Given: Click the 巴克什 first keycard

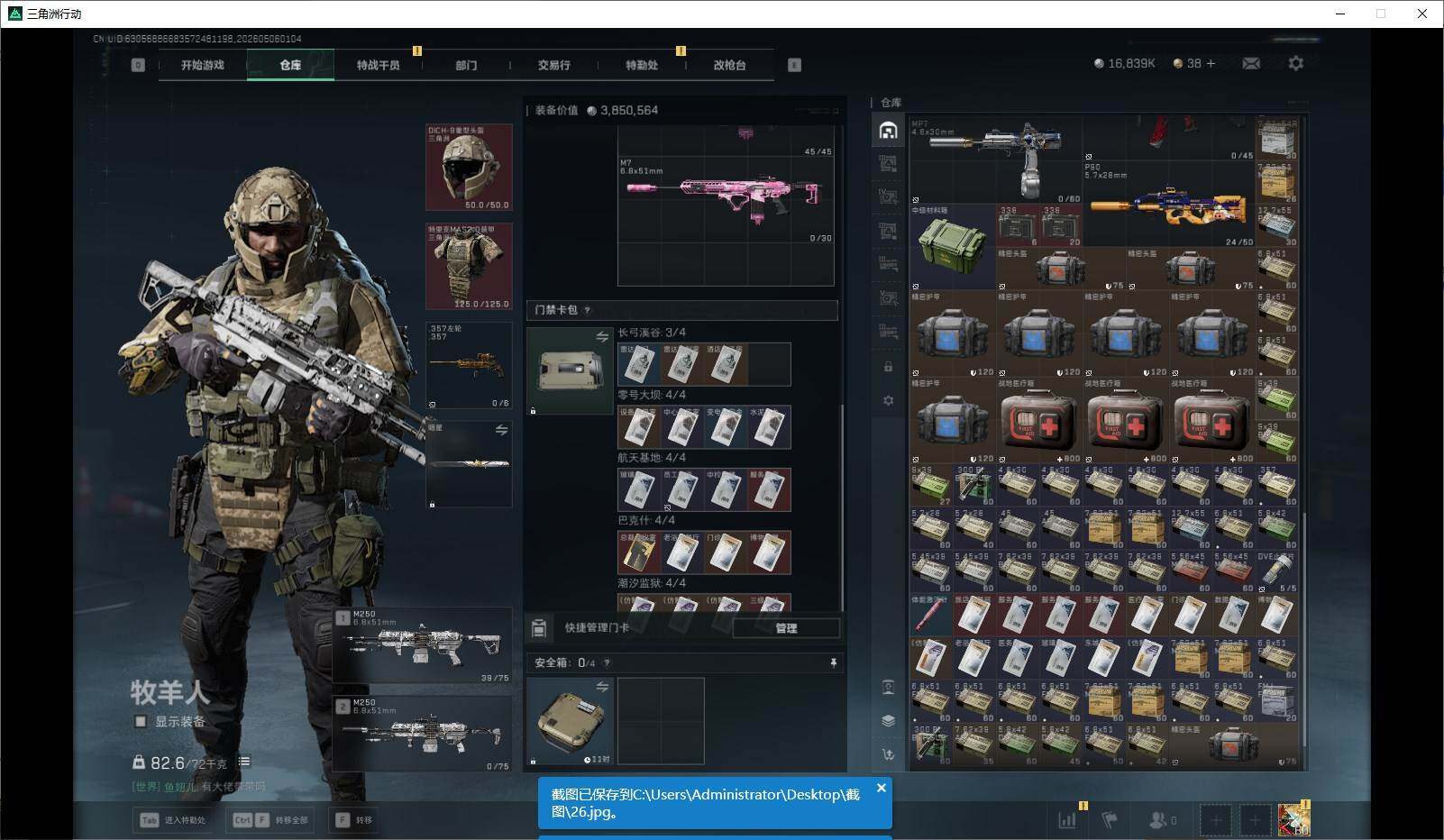Looking at the screenshot, I should [639, 552].
